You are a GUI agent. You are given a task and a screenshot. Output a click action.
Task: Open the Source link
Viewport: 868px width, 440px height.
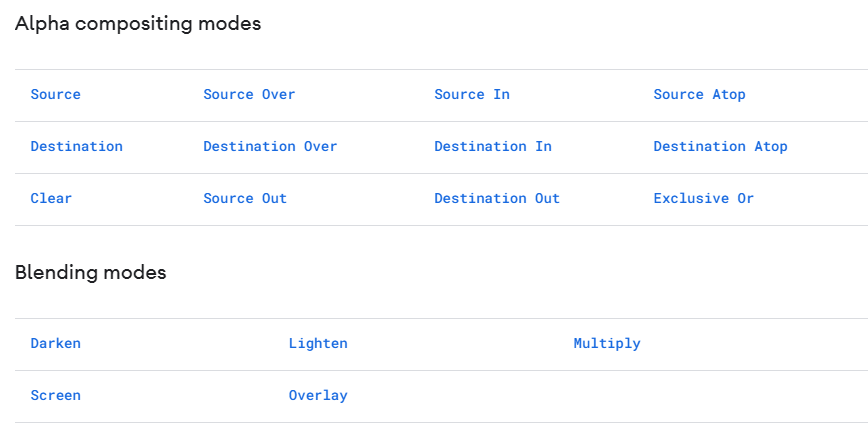coord(55,95)
